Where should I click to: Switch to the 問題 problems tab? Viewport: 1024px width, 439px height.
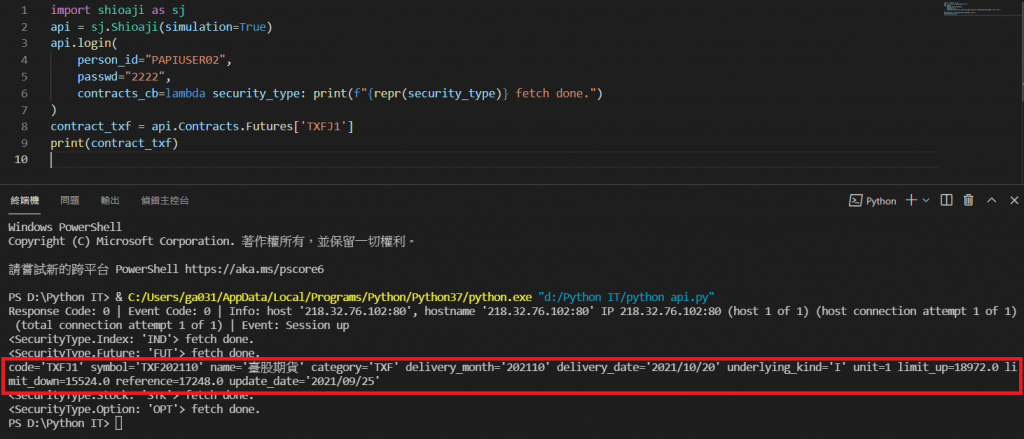70,201
